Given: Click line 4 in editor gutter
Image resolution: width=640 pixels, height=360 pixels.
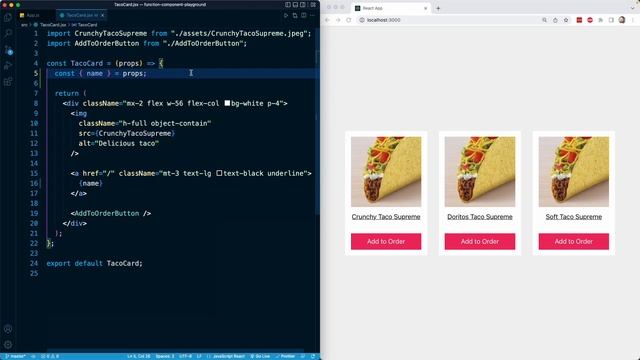Looking at the screenshot, I should pos(36,63).
